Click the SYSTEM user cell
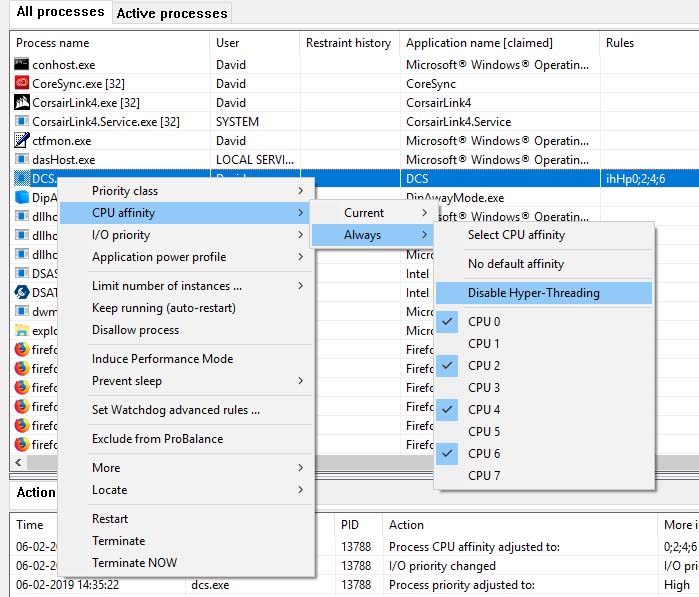The image size is (699, 597). coord(238,122)
